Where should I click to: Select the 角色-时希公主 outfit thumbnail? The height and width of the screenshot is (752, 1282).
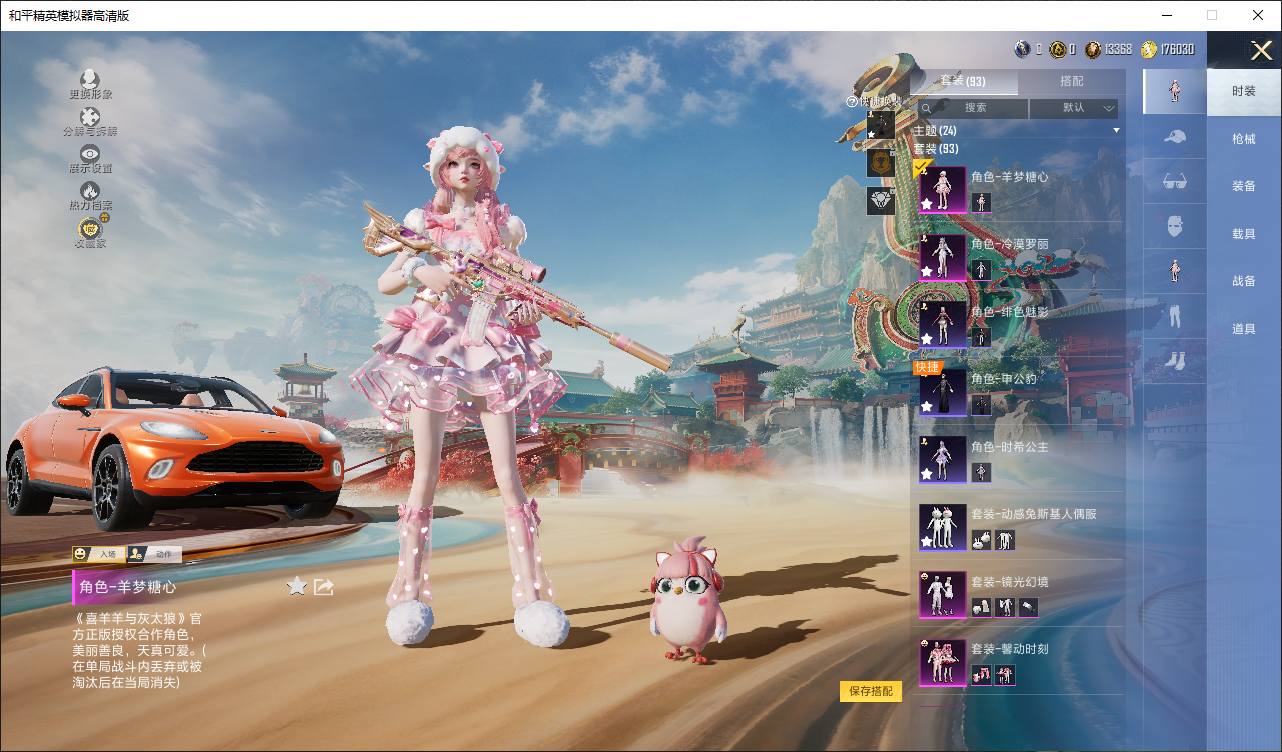tap(942, 460)
